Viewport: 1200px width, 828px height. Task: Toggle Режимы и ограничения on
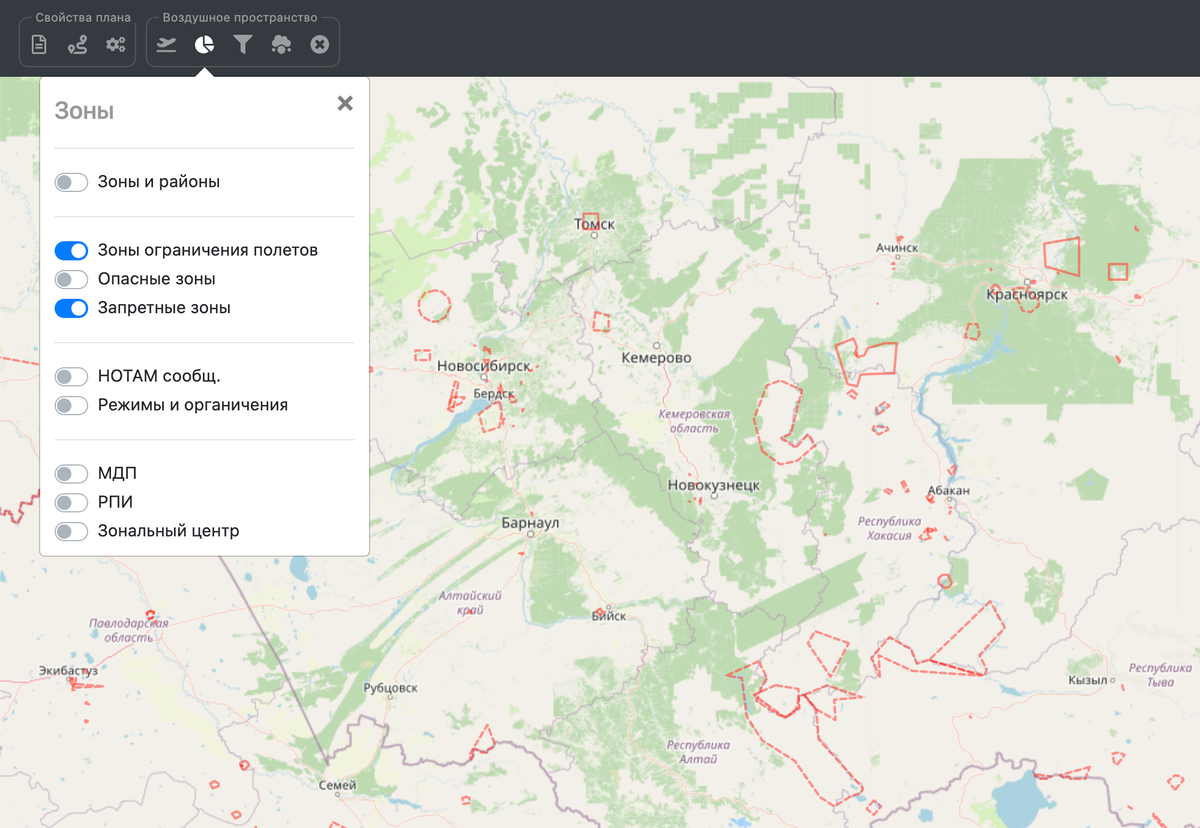click(x=71, y=405)
